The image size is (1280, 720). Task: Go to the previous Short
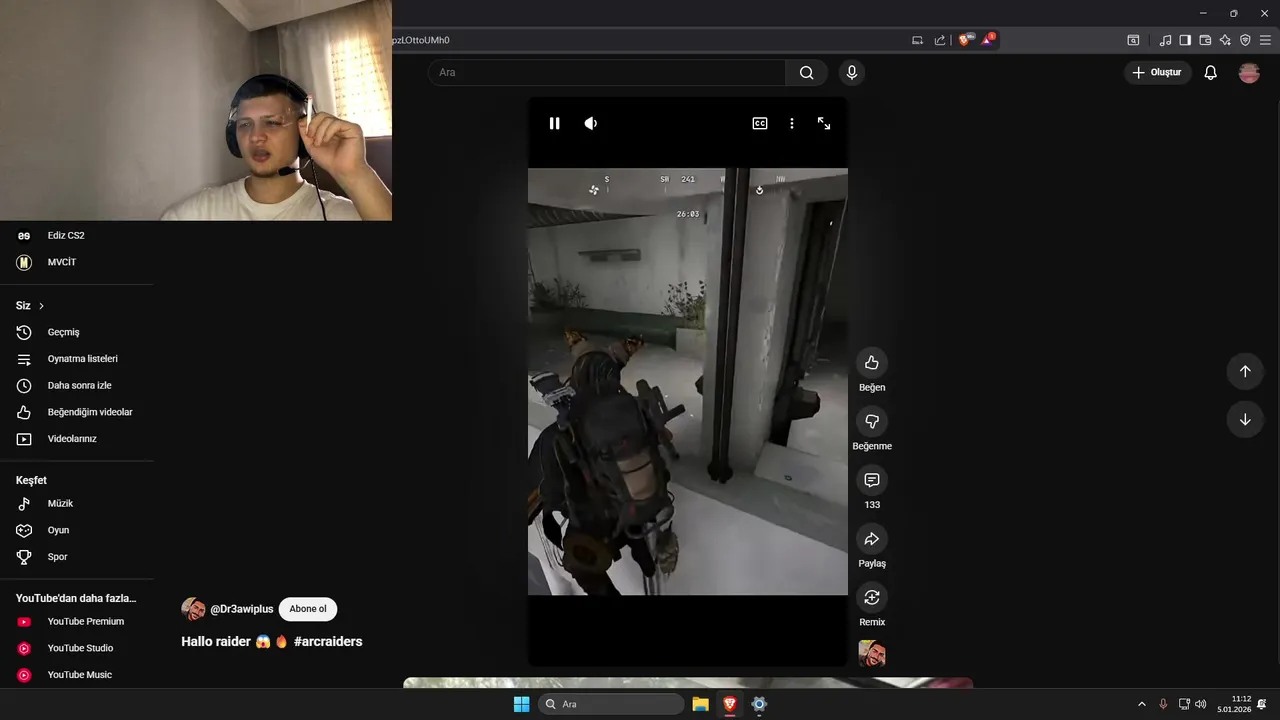[1245, 371]
